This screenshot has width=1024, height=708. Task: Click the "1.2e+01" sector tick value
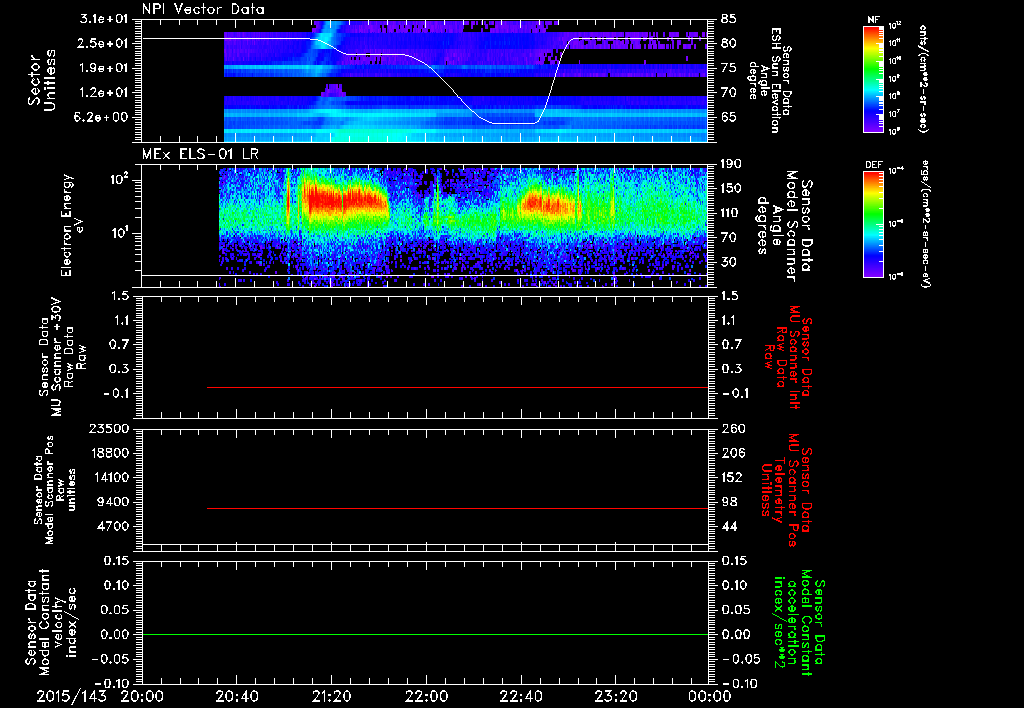104,93
